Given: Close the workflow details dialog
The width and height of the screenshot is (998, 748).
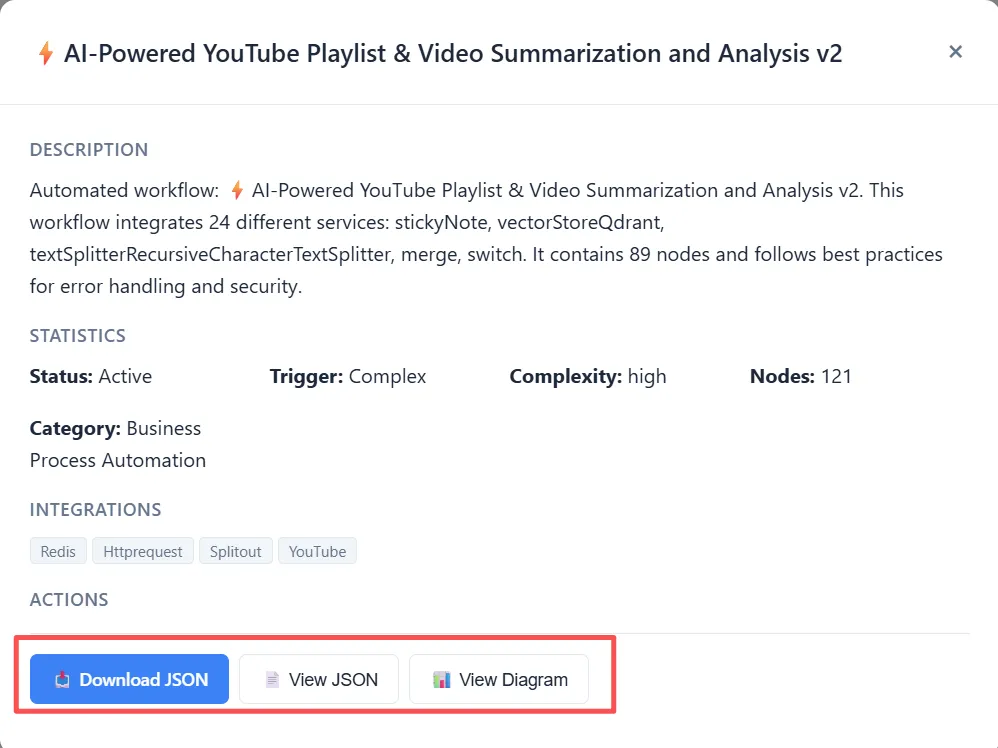Looking at the screenshot, I should [x=955, y=52].
